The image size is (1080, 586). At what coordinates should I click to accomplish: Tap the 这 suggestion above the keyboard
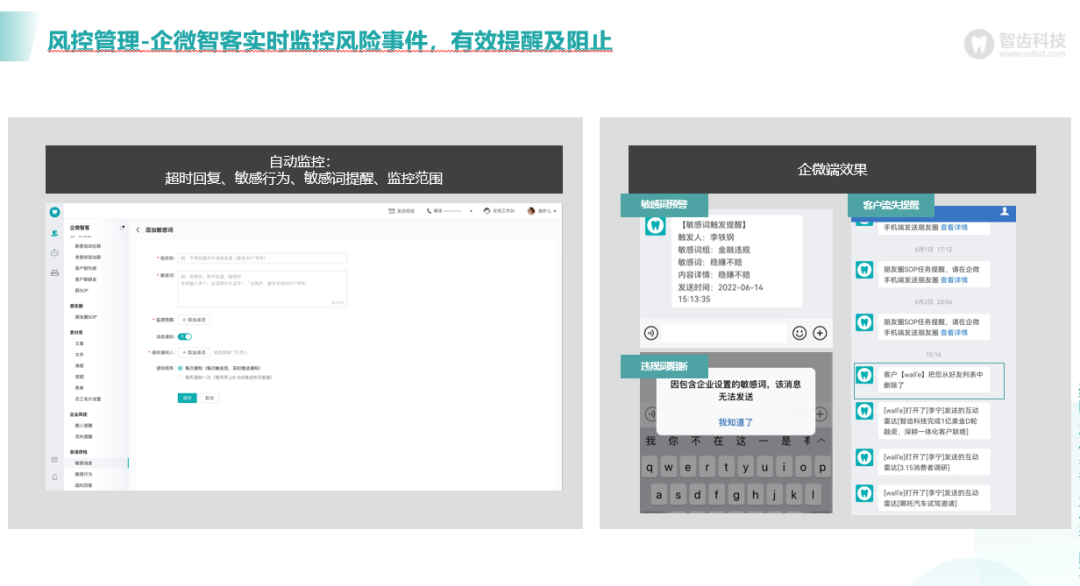pyautogui.click(x=740, y=441)
